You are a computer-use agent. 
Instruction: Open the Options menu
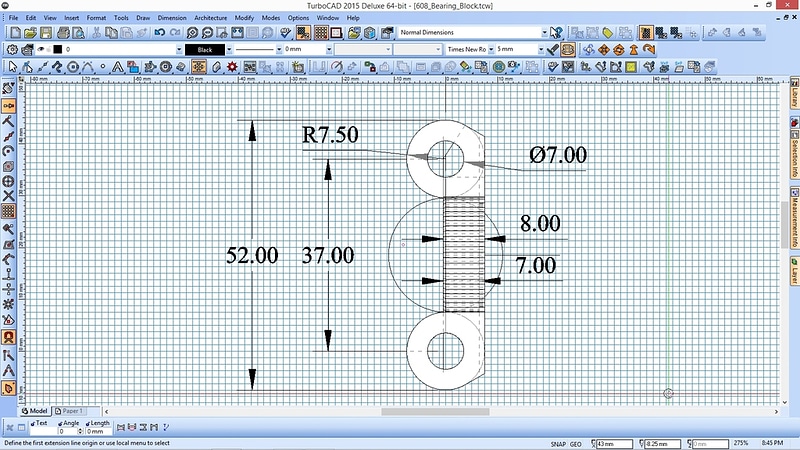coord(298,18)
